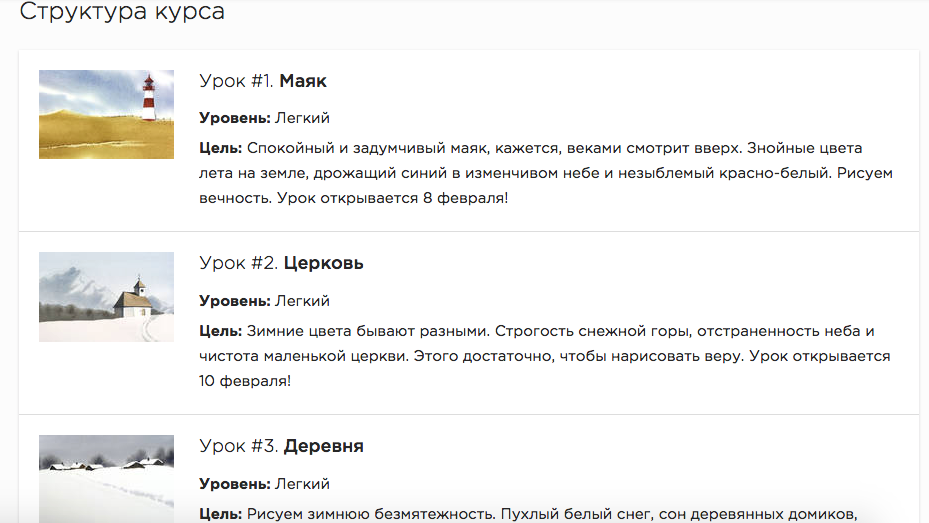Open lesson title "Урок #2. Церковь"
This screenshot has width=929, height=523.
(281, 263)
